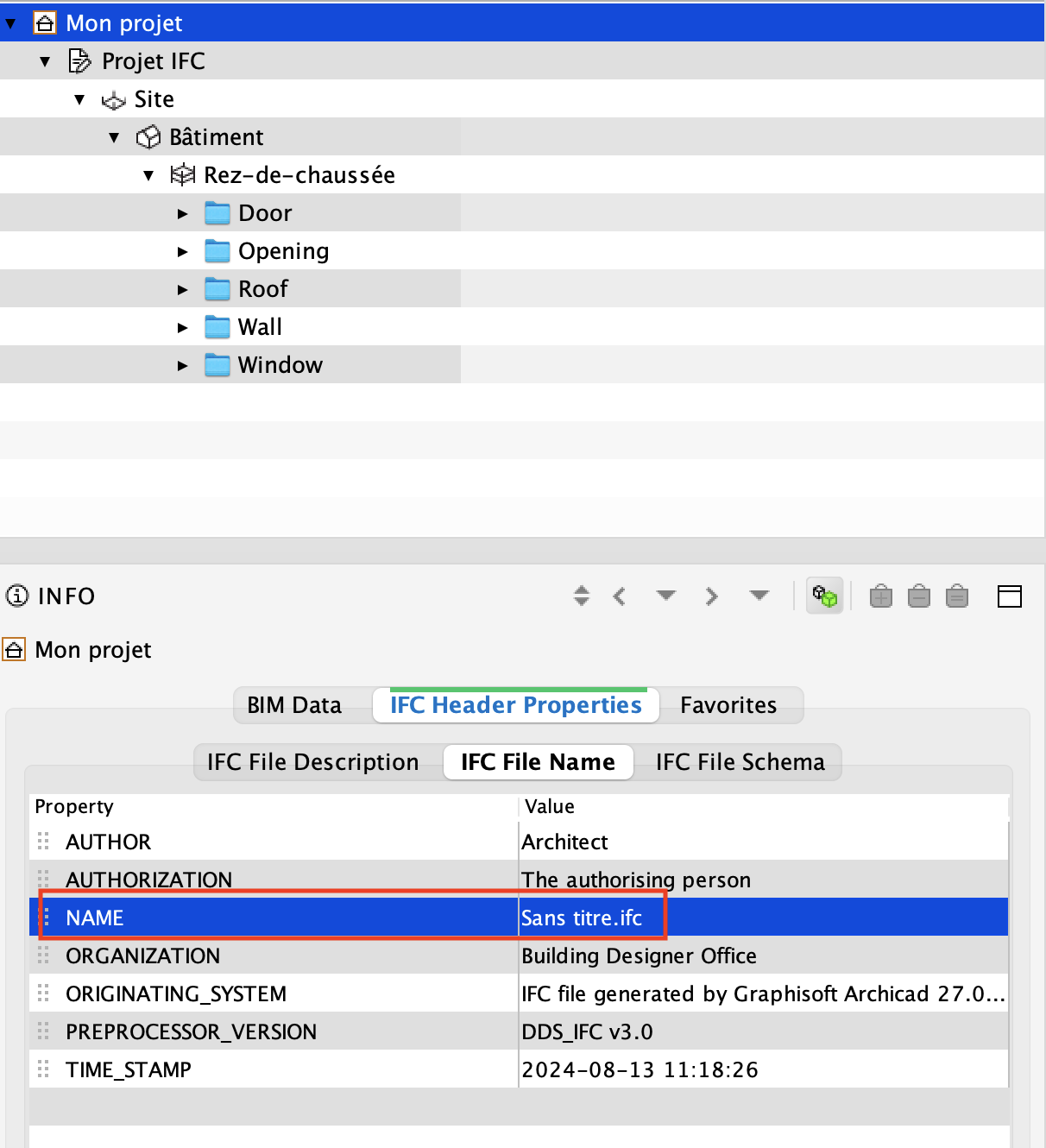Viewport: 1046px width, 1148px height.
Task: Click the up-down sort arrows in INFO toolbar
Action: pyautogui.click(x=582, y=596)
